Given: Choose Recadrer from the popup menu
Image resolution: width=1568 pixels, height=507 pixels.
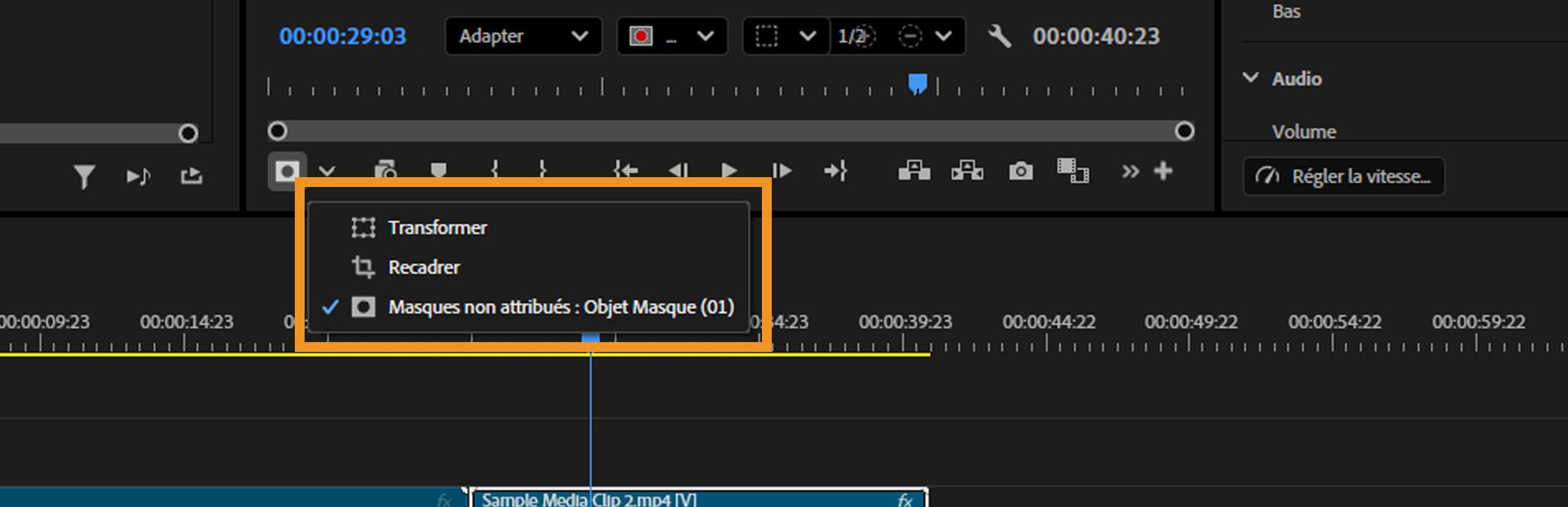Looking at the screenshot, I should click(x=528, y=267).
